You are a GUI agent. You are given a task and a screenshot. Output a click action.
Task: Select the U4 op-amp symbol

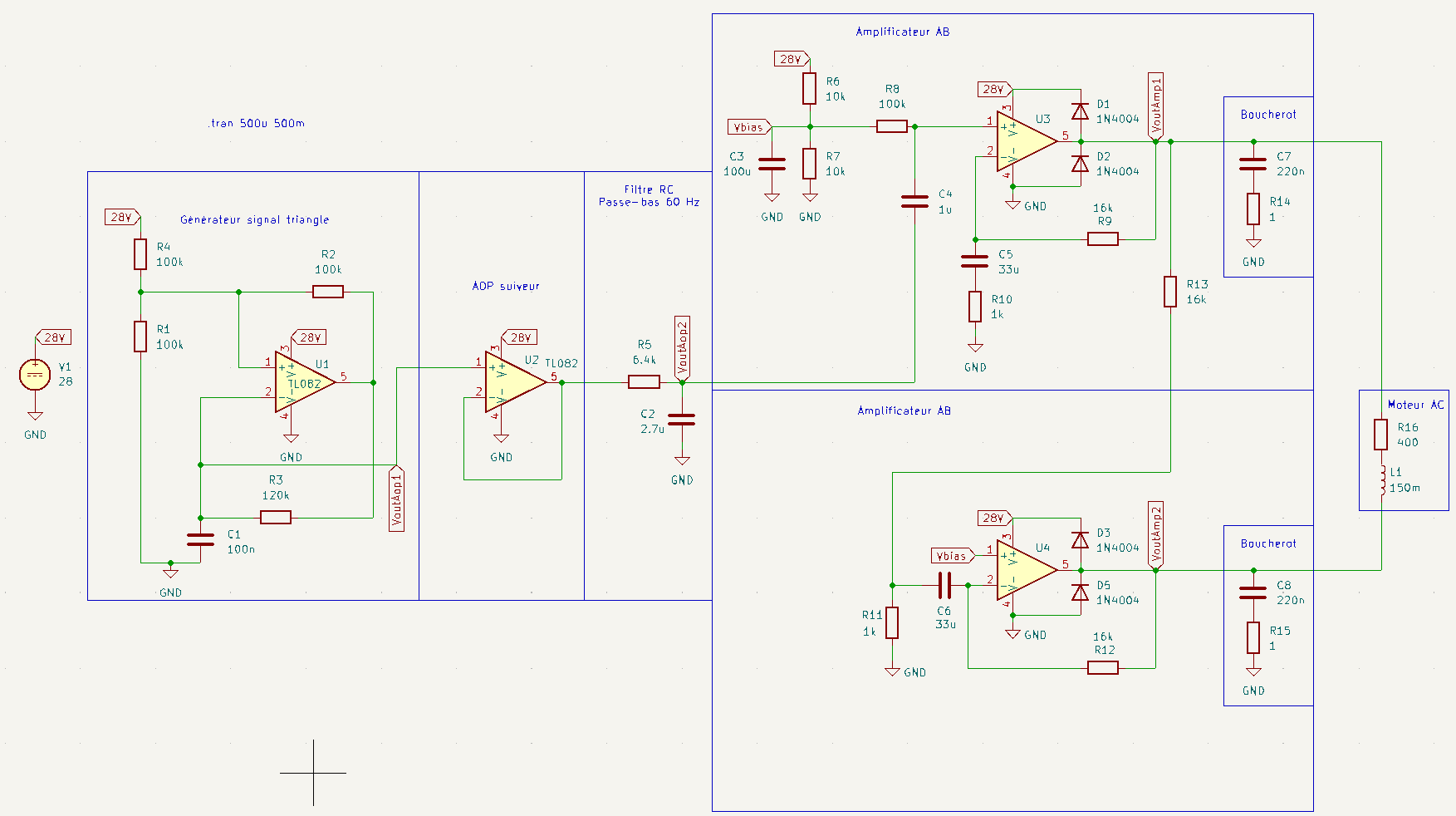(1027, 570)
